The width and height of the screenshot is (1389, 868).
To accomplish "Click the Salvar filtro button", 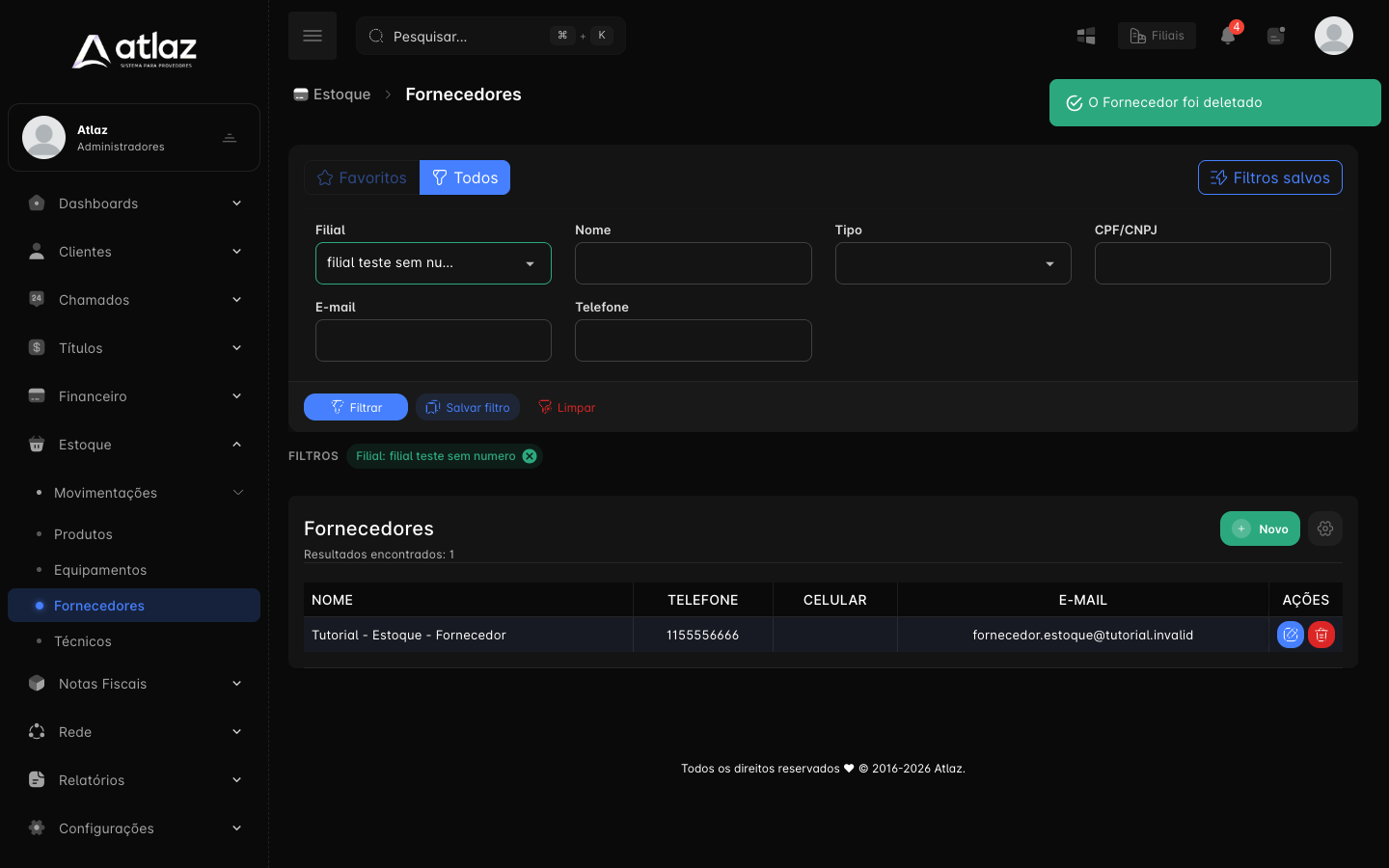I will (x=468, y=407).
